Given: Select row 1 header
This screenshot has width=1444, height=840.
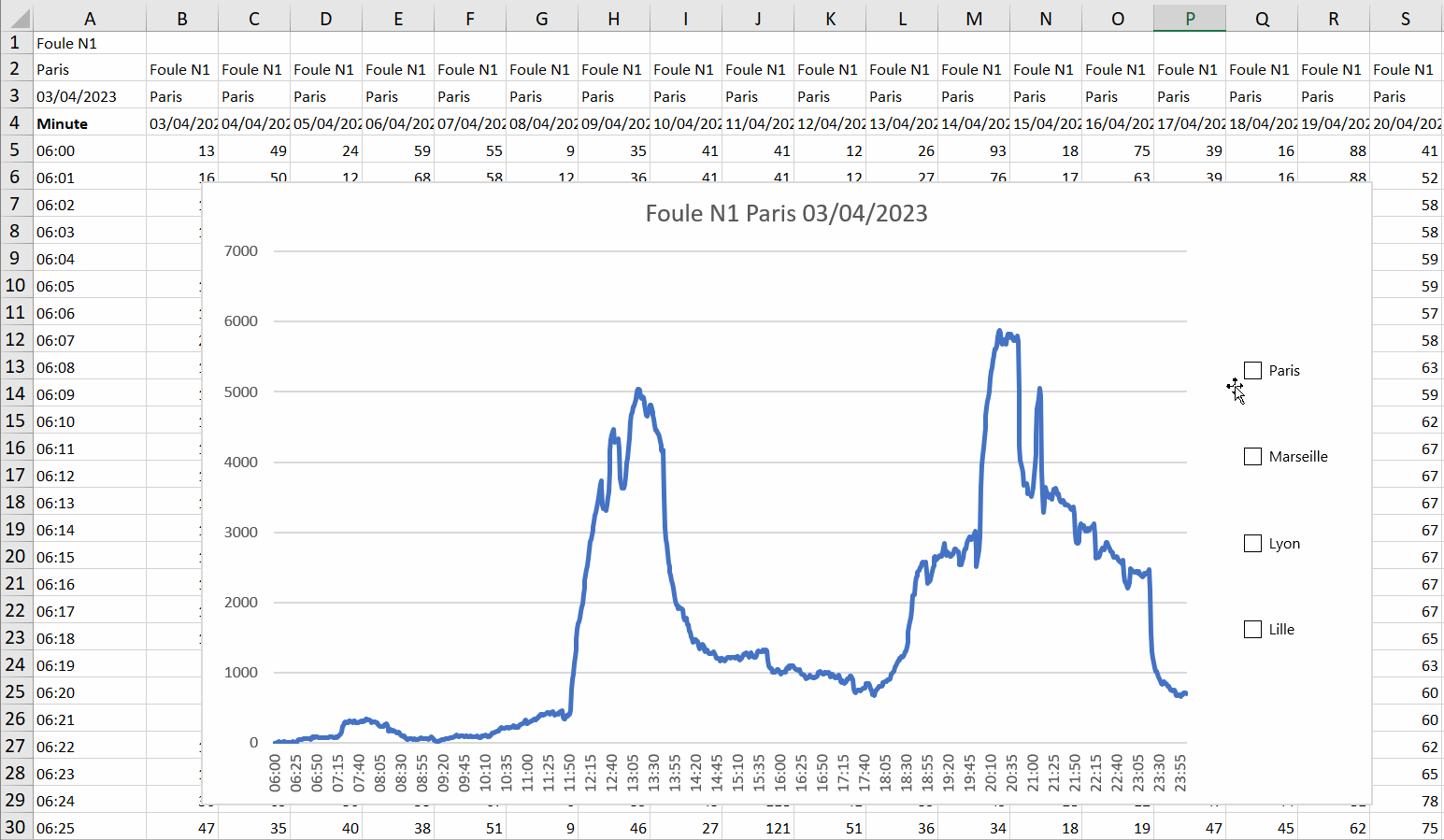Looking at the screenshot, I should [x=16, y=43].
